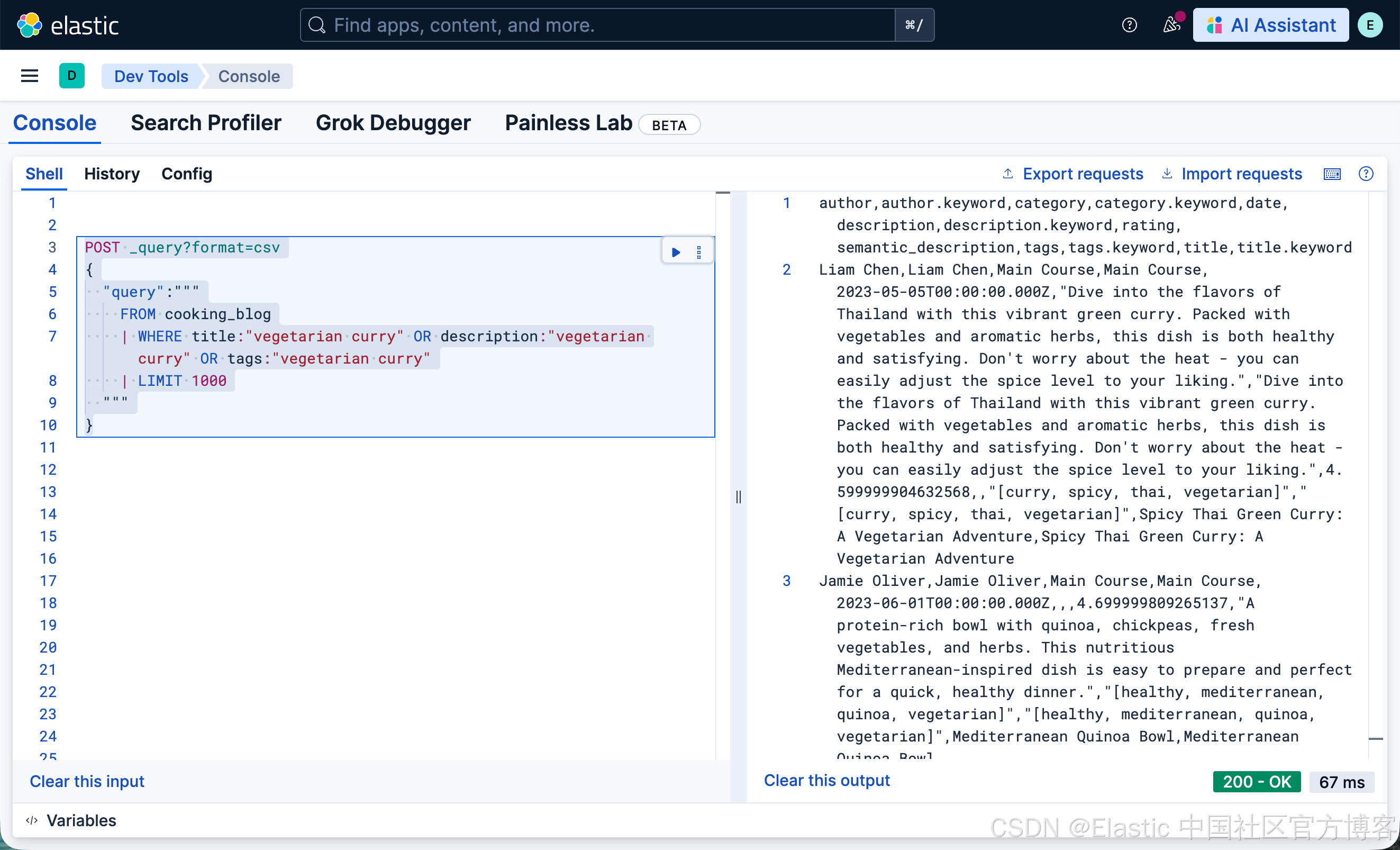Click the editor/output panel resize handle

point(738,496)
